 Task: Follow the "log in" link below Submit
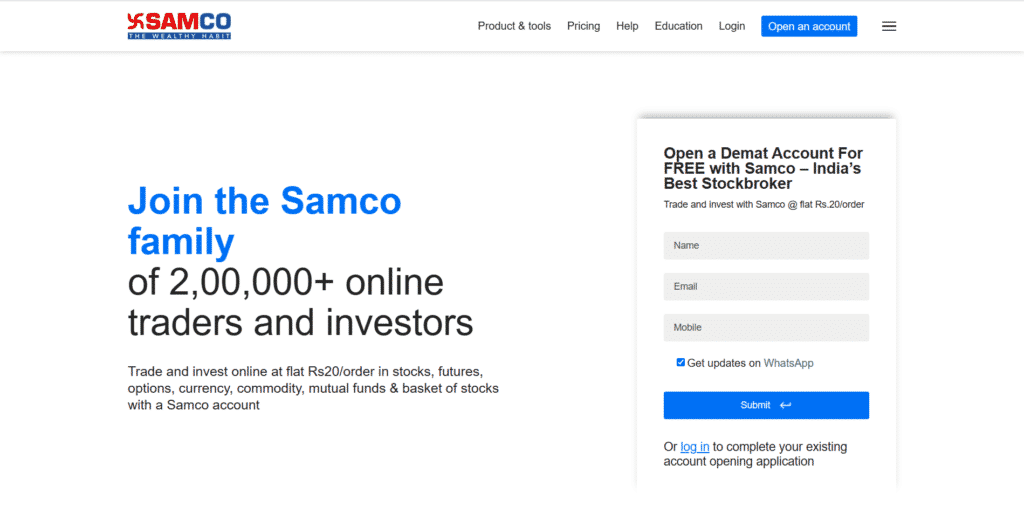[695, 447]
